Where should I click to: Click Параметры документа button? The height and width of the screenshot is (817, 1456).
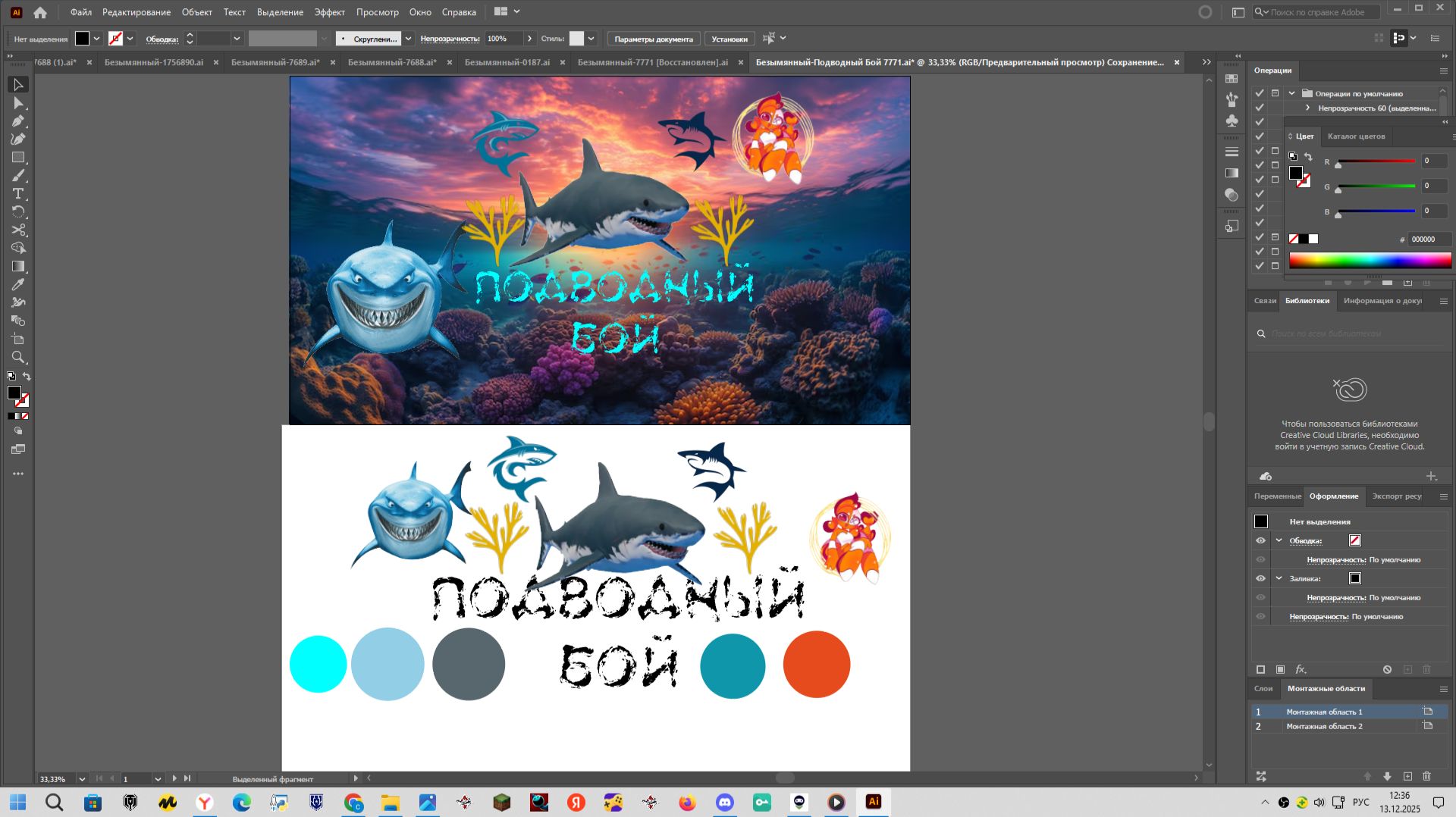click(x=654, y=39)
